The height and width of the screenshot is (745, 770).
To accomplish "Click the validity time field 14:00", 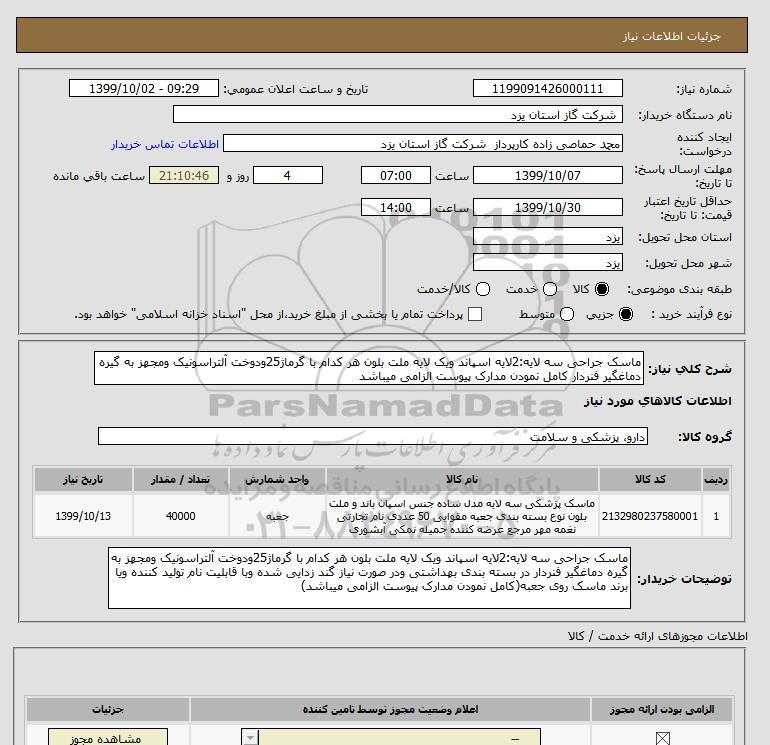I will (396, 208).
